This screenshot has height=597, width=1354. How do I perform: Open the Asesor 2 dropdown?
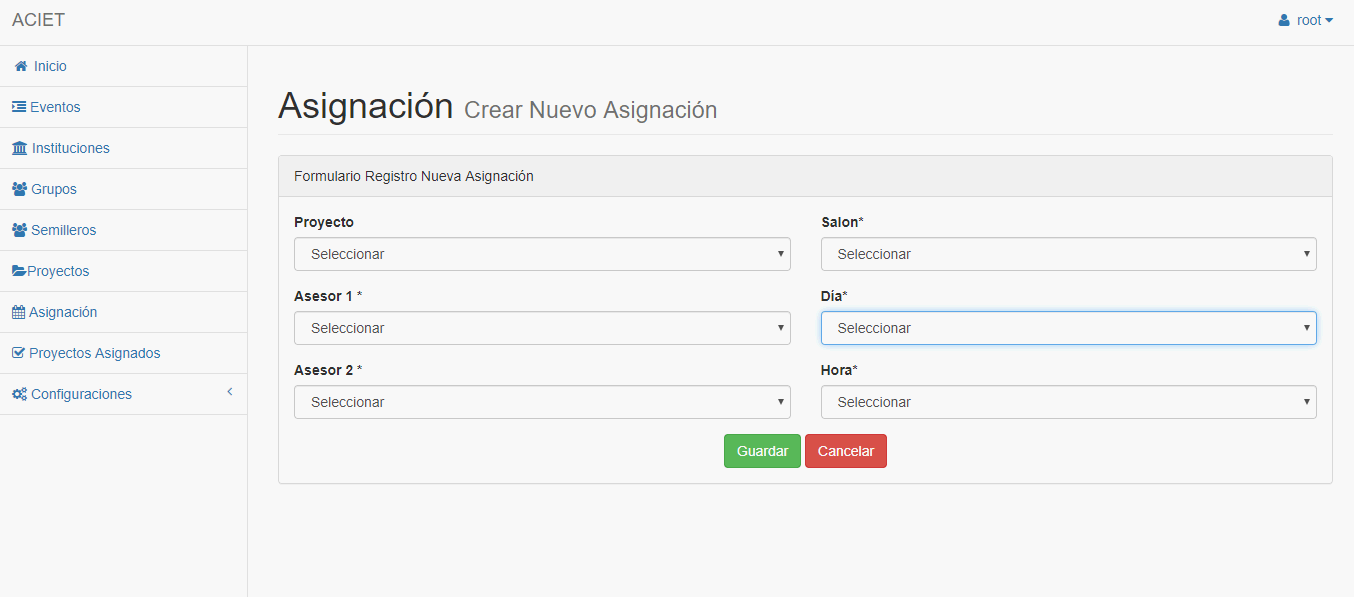542,402
